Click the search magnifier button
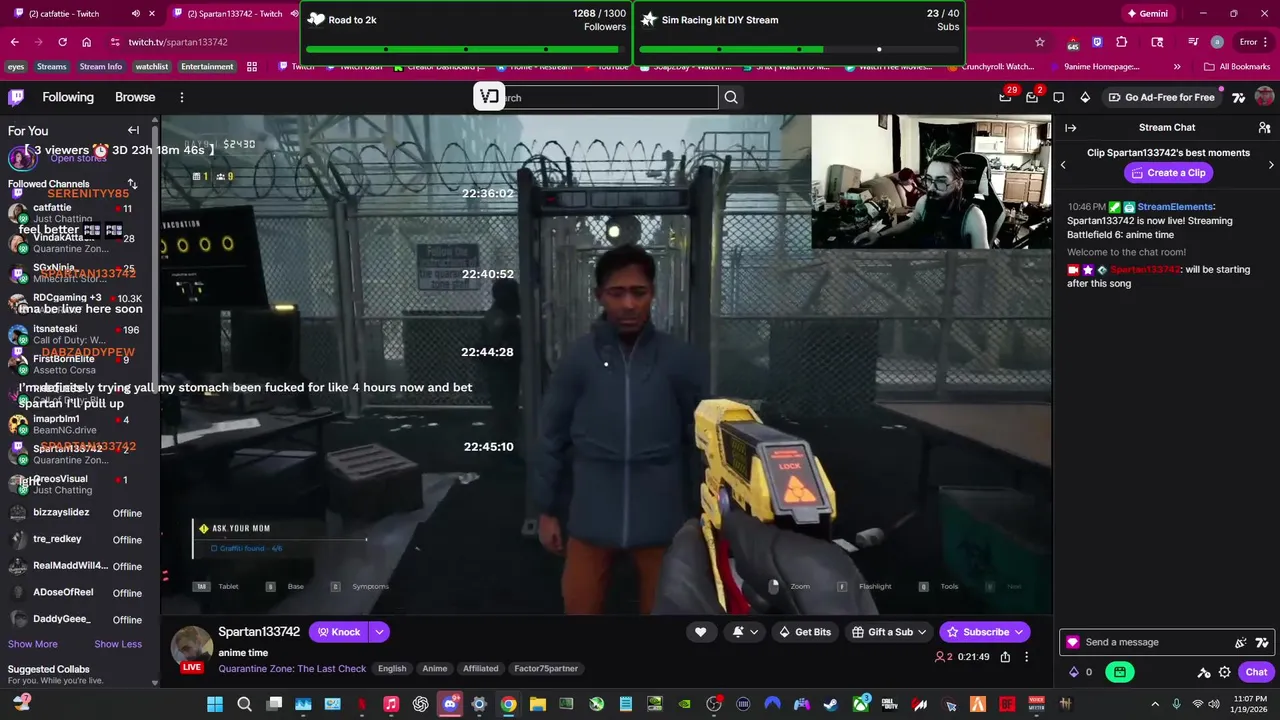This screenshot has height=720, width=1280. point(731,97)
